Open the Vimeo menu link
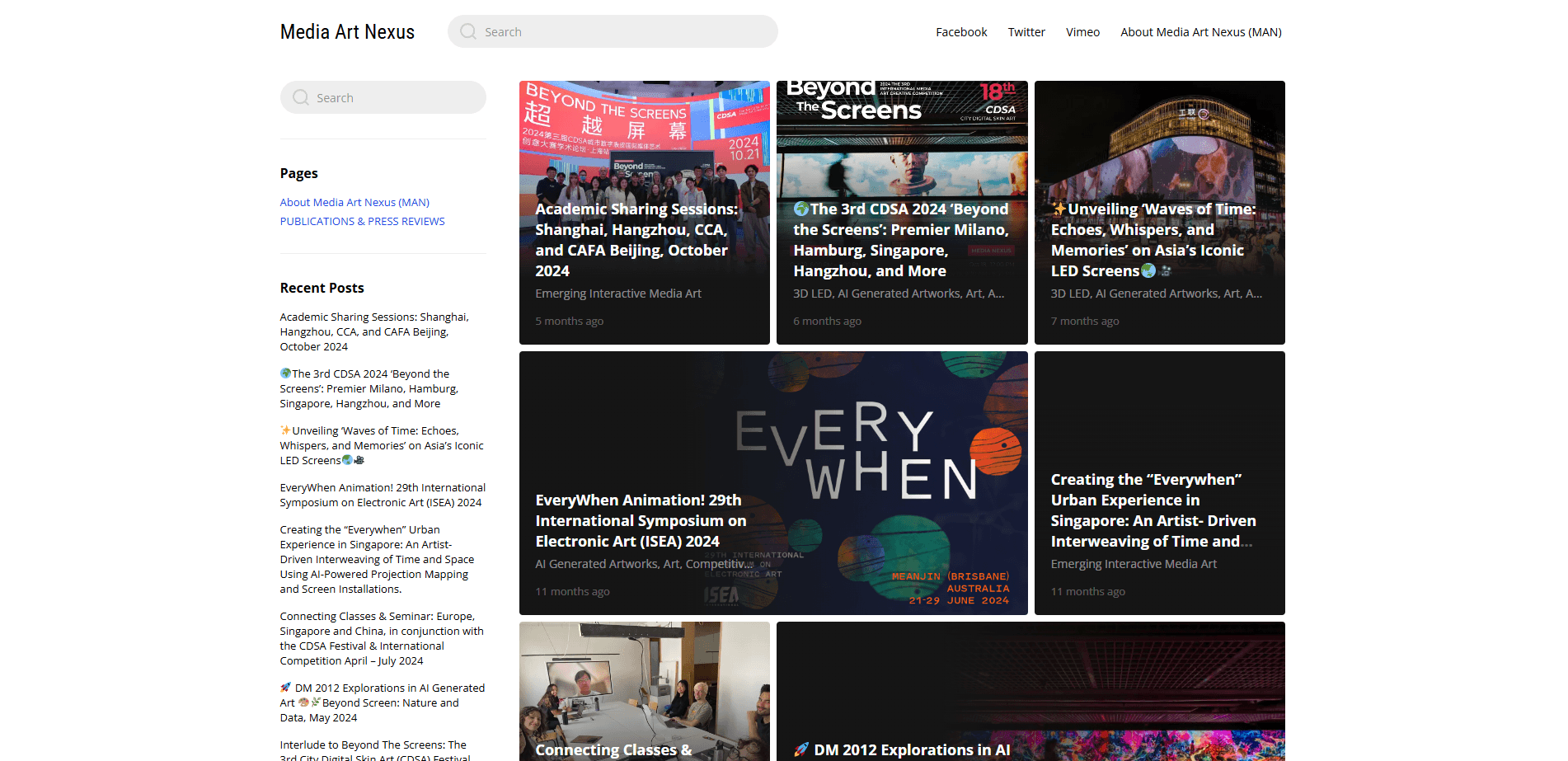Image resolution: width=1568 pixels, height=761 pixels. 1082,32
